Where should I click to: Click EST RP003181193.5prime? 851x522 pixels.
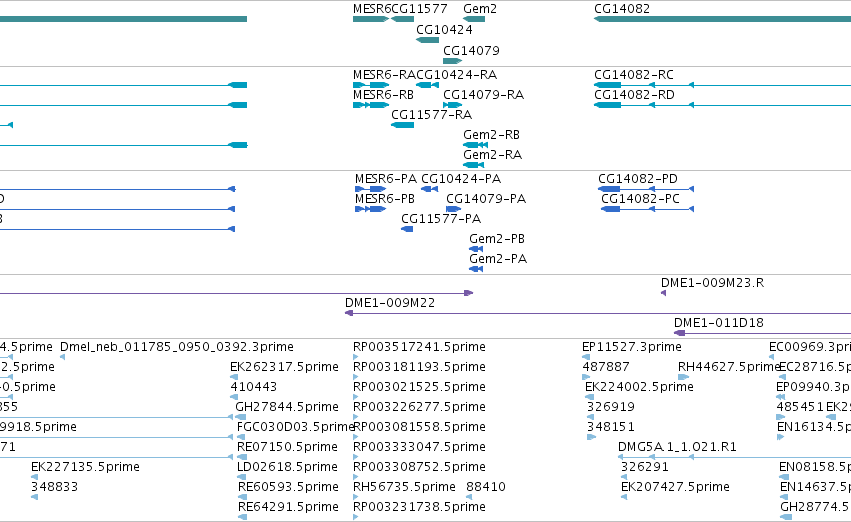pyautogui.click(x=419, y=367)
